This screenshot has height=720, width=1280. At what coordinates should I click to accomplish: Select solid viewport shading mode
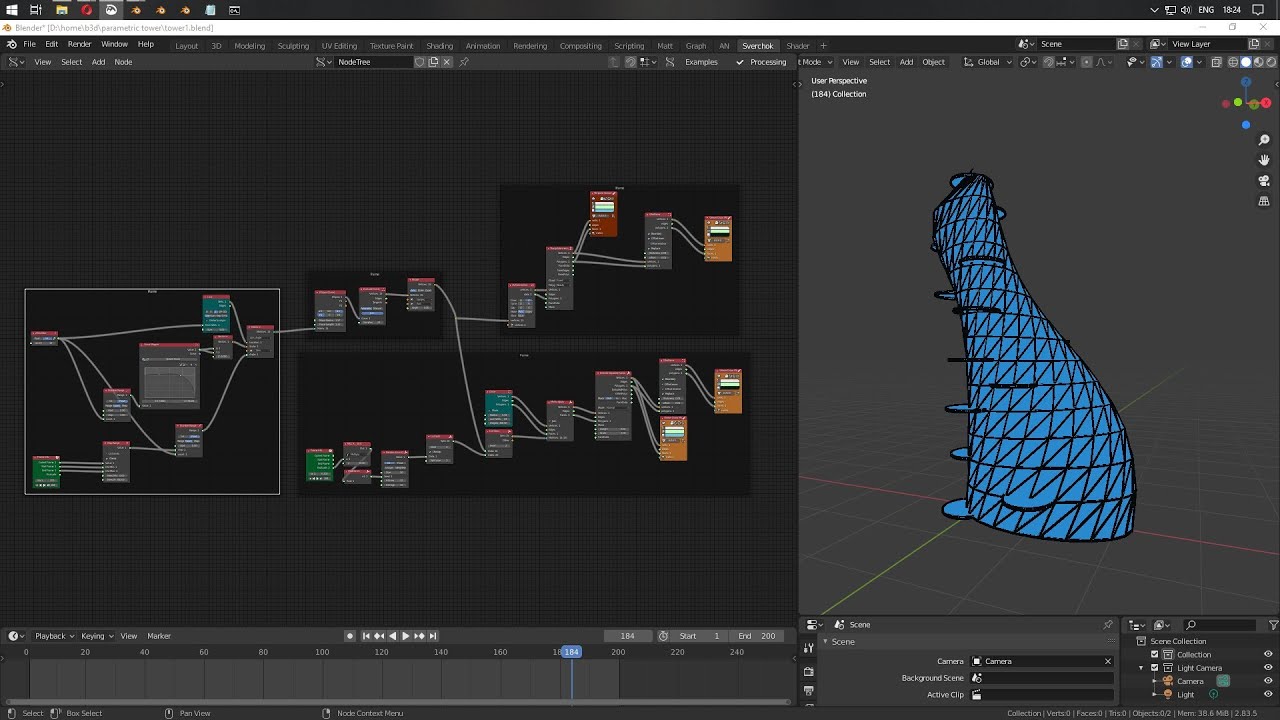(1245, 62)
